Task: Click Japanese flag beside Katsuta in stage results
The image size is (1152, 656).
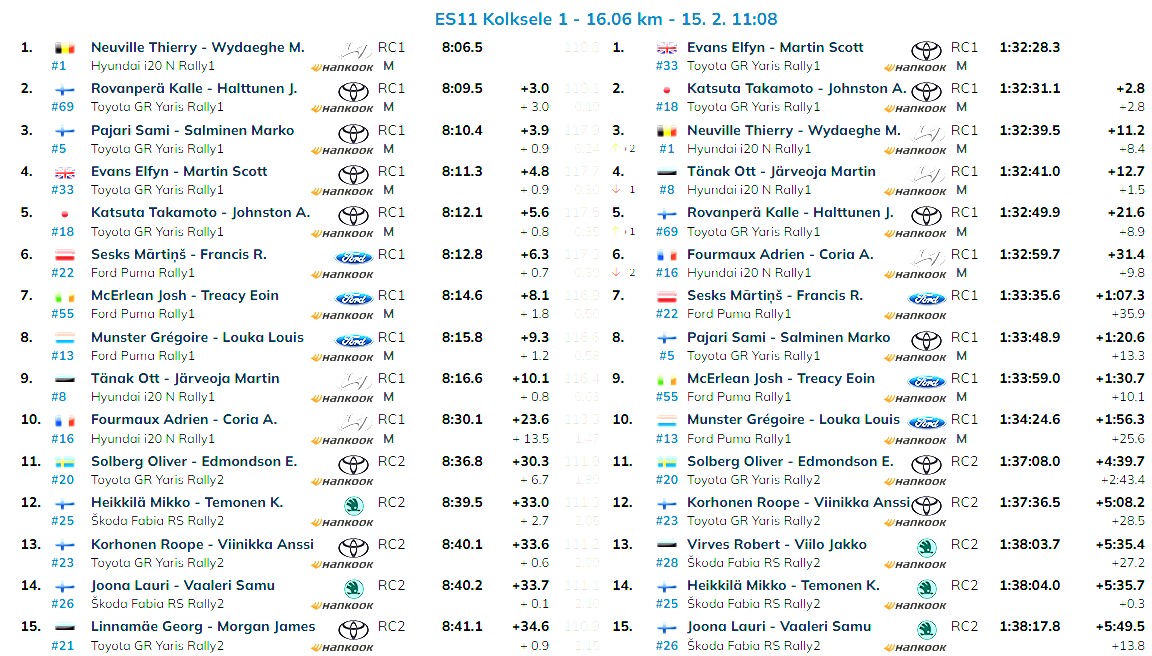Action: pyautogui.click(x=66, y=213)
